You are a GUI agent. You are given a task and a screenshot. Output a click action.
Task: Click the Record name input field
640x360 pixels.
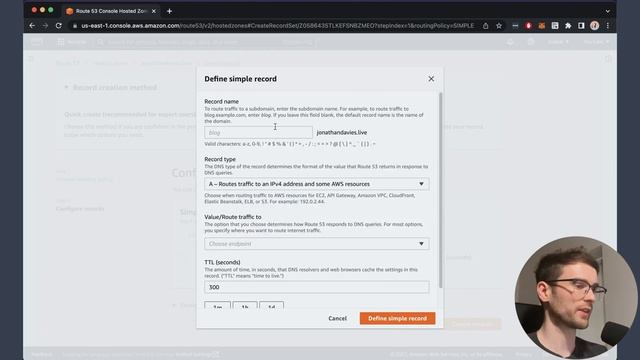258,133
